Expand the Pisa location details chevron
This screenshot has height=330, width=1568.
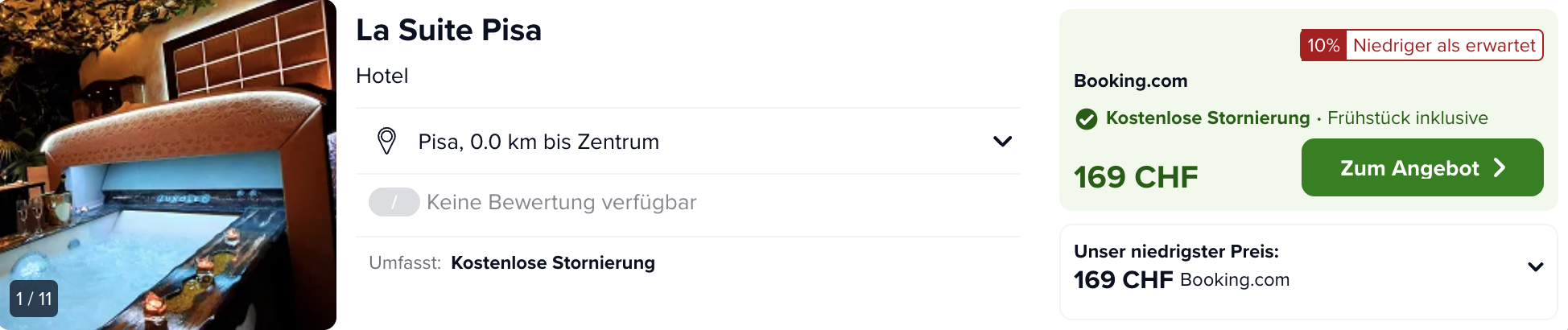pos(1002,142)
